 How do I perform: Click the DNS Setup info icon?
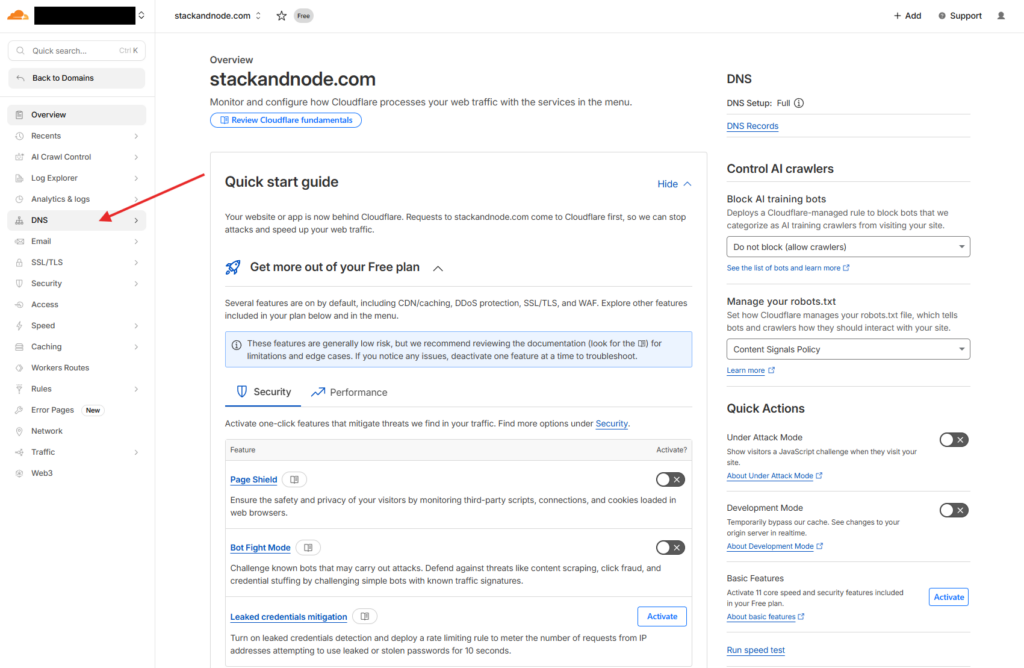799,103
